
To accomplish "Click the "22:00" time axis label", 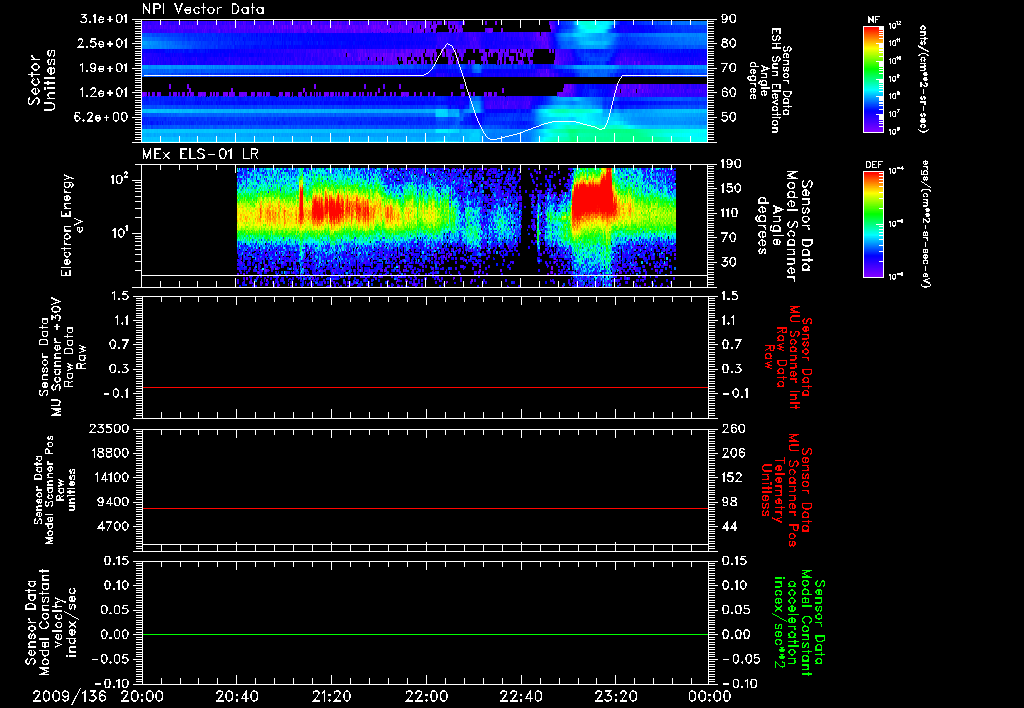I will pos(426,696).
